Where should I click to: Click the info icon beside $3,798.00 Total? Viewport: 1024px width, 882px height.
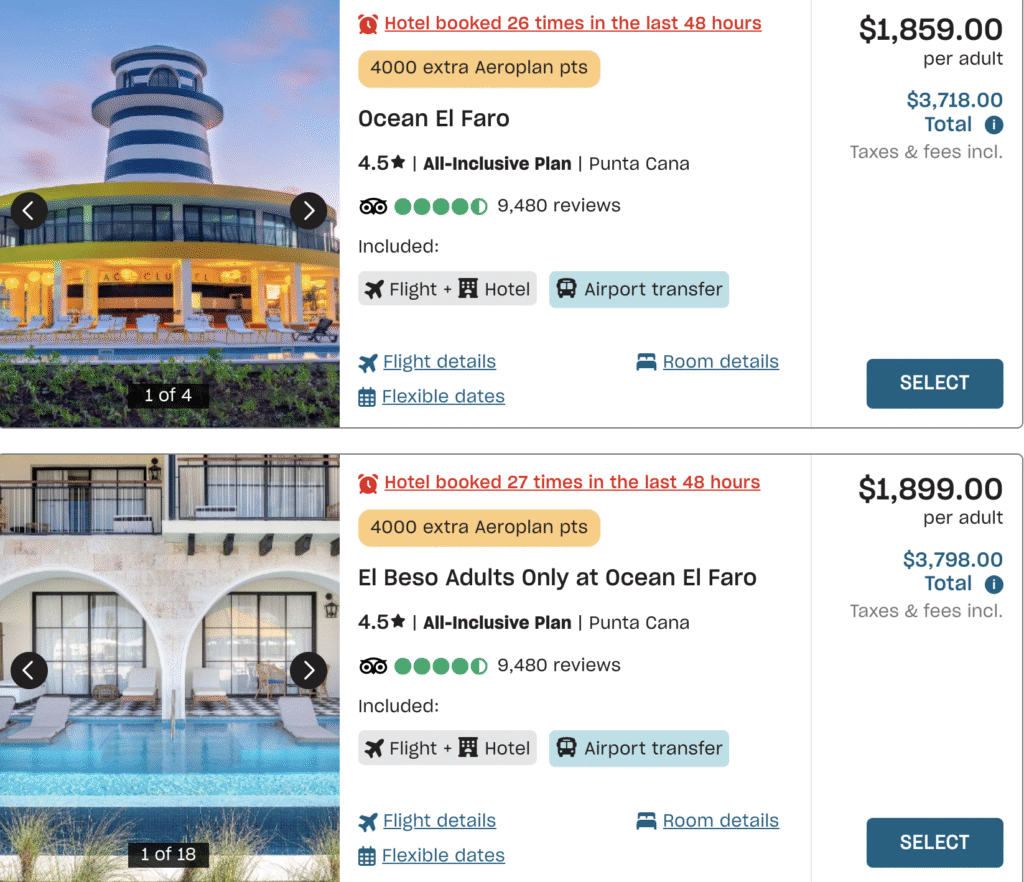993,583
